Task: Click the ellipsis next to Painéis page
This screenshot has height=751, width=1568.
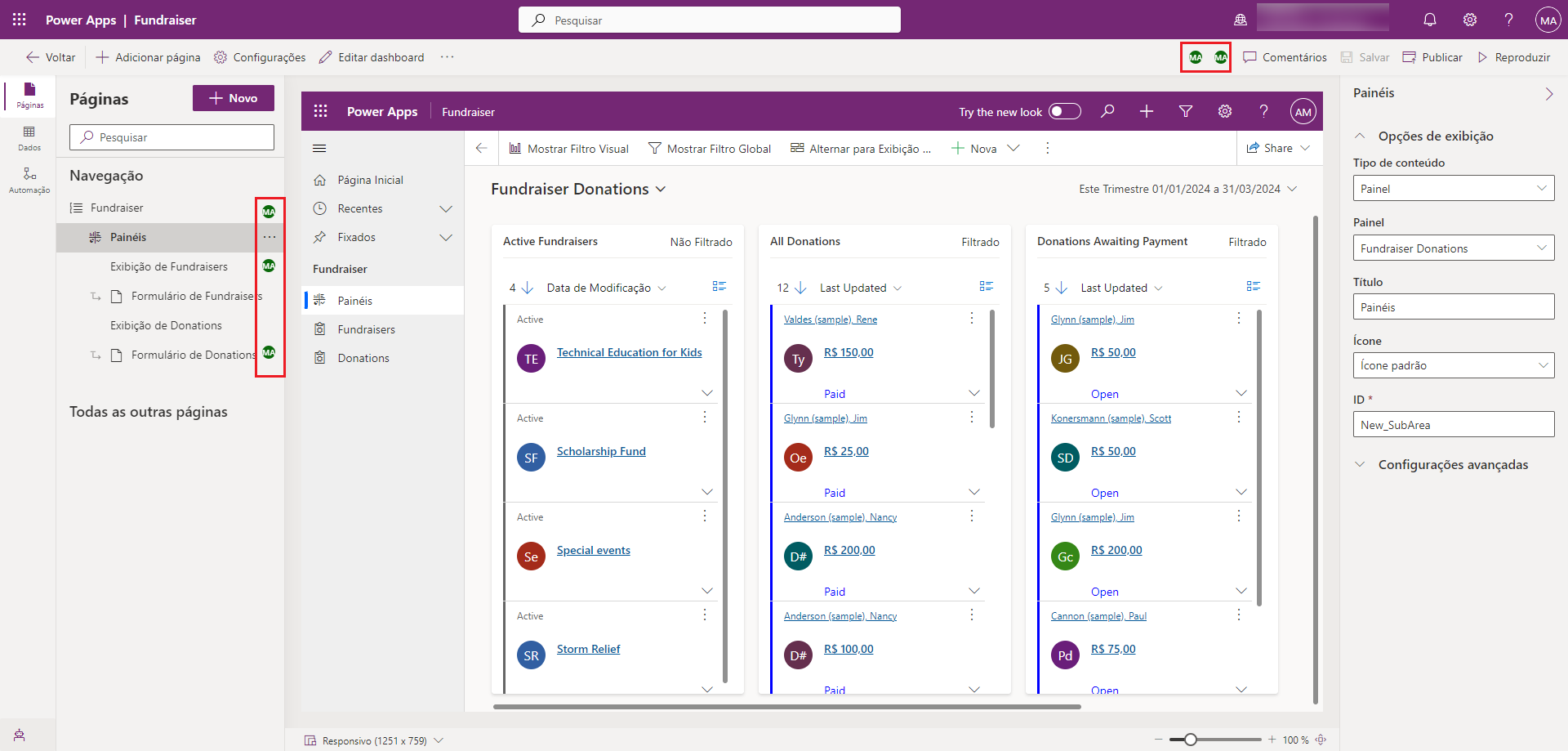Action: point(269,237)
